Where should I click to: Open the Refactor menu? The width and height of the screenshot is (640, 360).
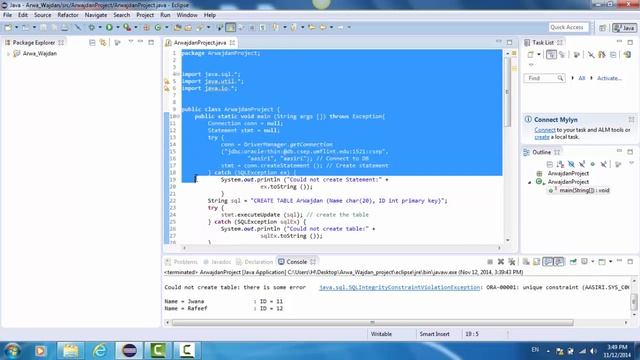[x=68, y=15]
